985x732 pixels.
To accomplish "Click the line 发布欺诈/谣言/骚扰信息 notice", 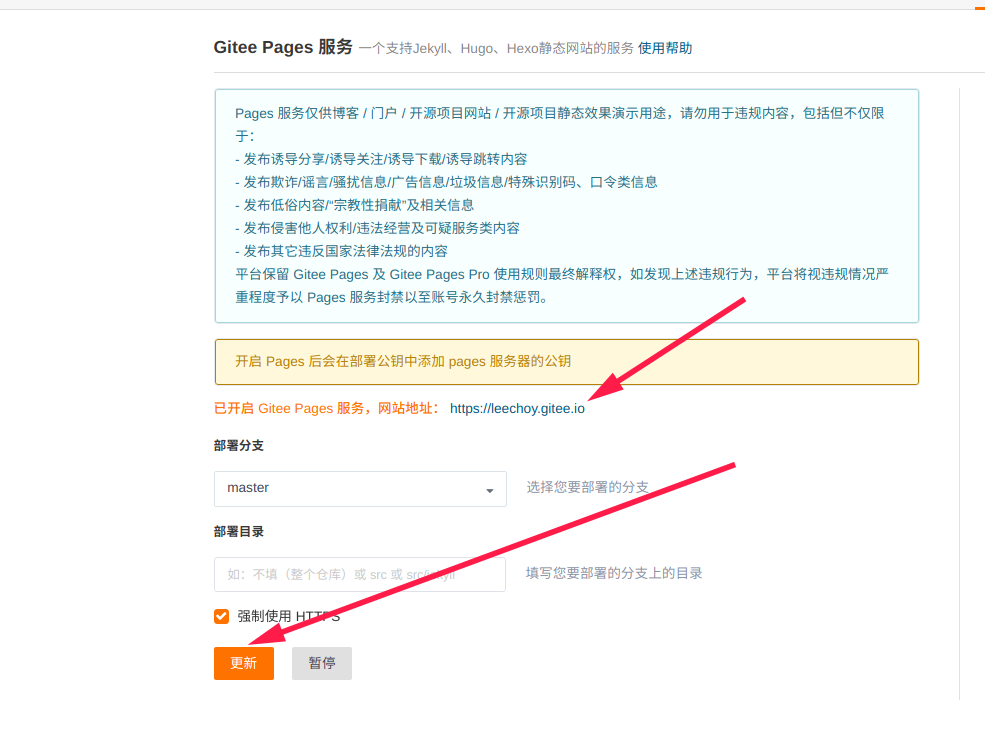I will coord(446,182).
